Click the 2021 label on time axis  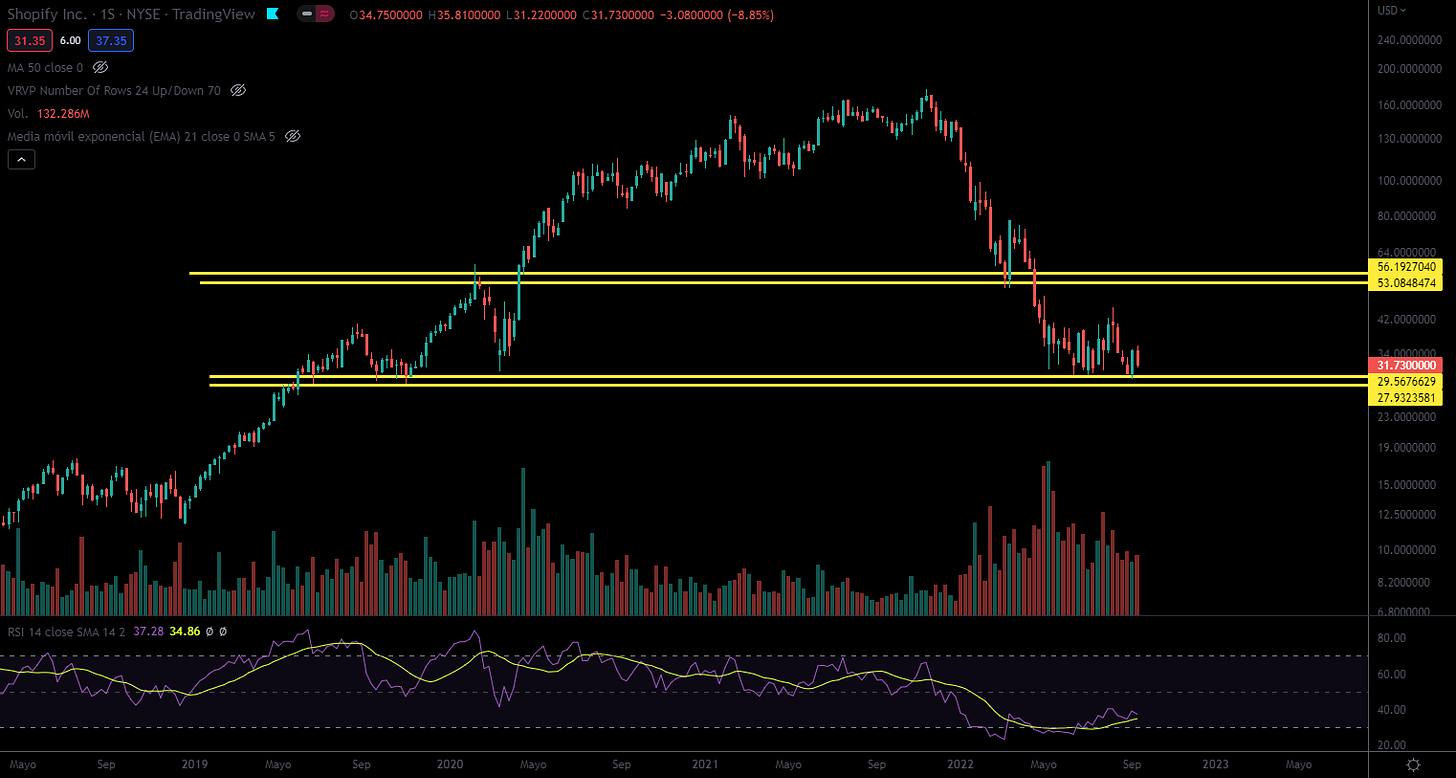click(x=706, y=764)
